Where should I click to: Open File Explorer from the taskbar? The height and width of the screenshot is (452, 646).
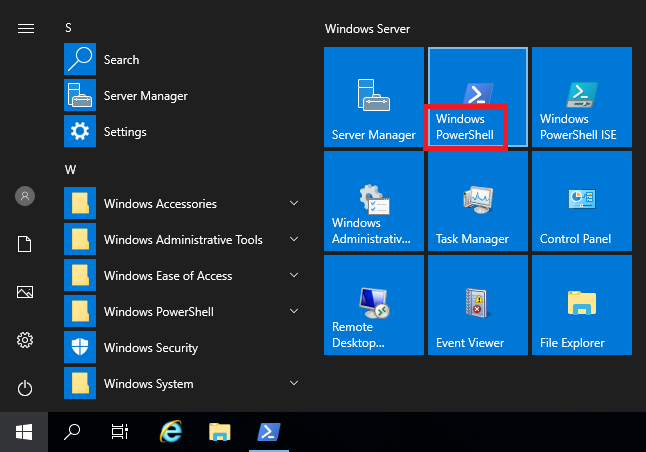[220, 432]
